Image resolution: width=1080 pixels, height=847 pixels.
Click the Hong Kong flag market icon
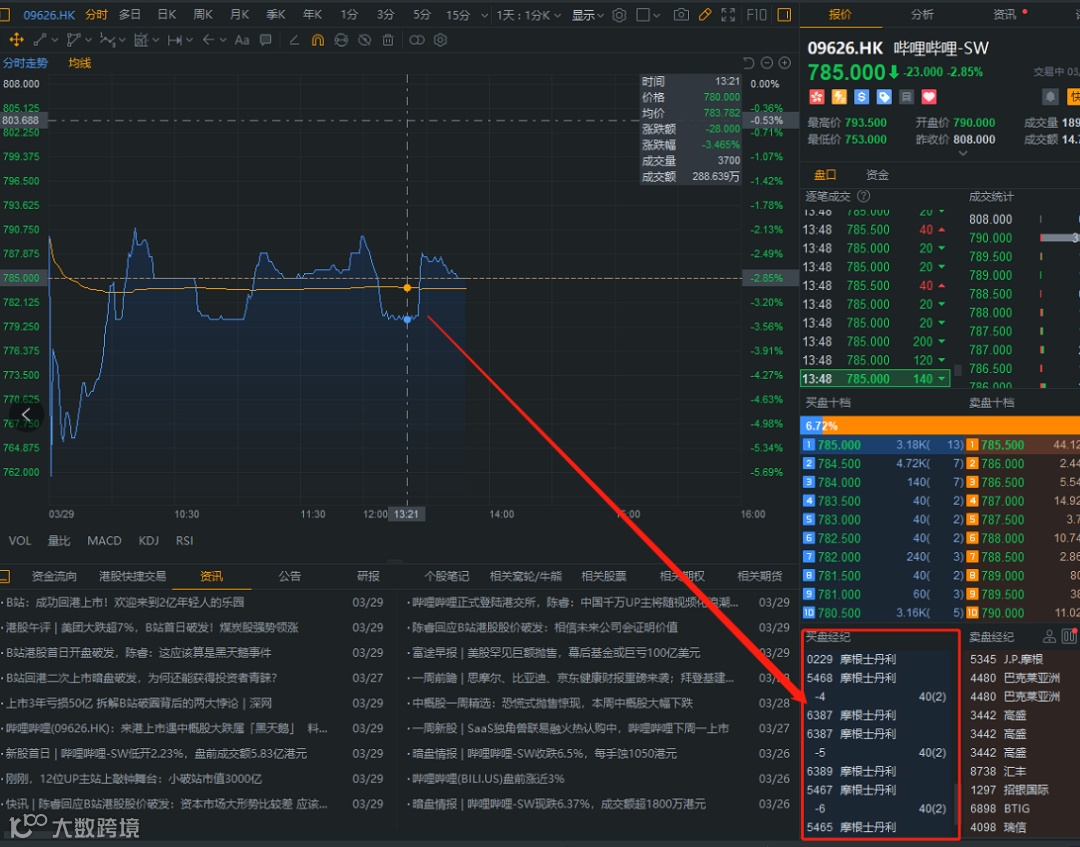click(x=817, y=97)
